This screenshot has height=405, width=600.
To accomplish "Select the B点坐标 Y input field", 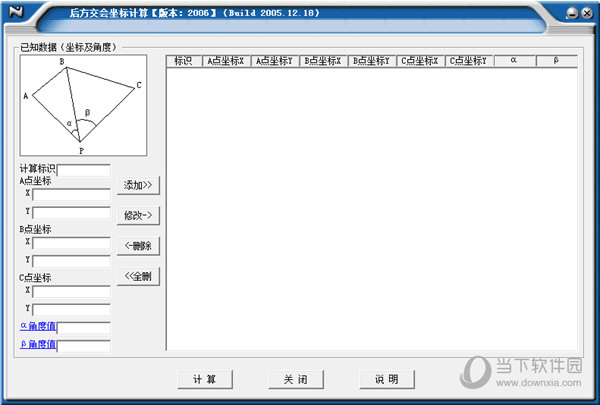I will click(x=71, y=261).
